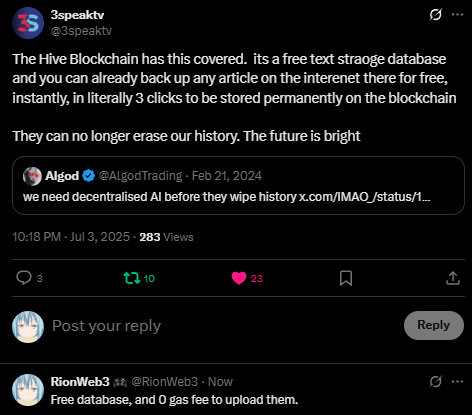This screenshot has height=415, width=472.
Task: Bookmark this post by 3speaktv
Action: pos(346,278)
